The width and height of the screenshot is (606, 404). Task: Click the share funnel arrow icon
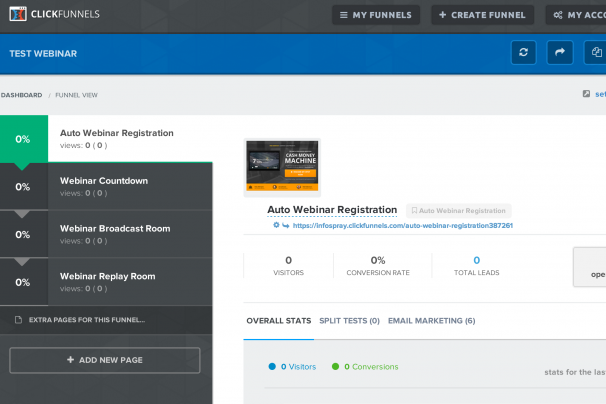click(x=560, y=53)
